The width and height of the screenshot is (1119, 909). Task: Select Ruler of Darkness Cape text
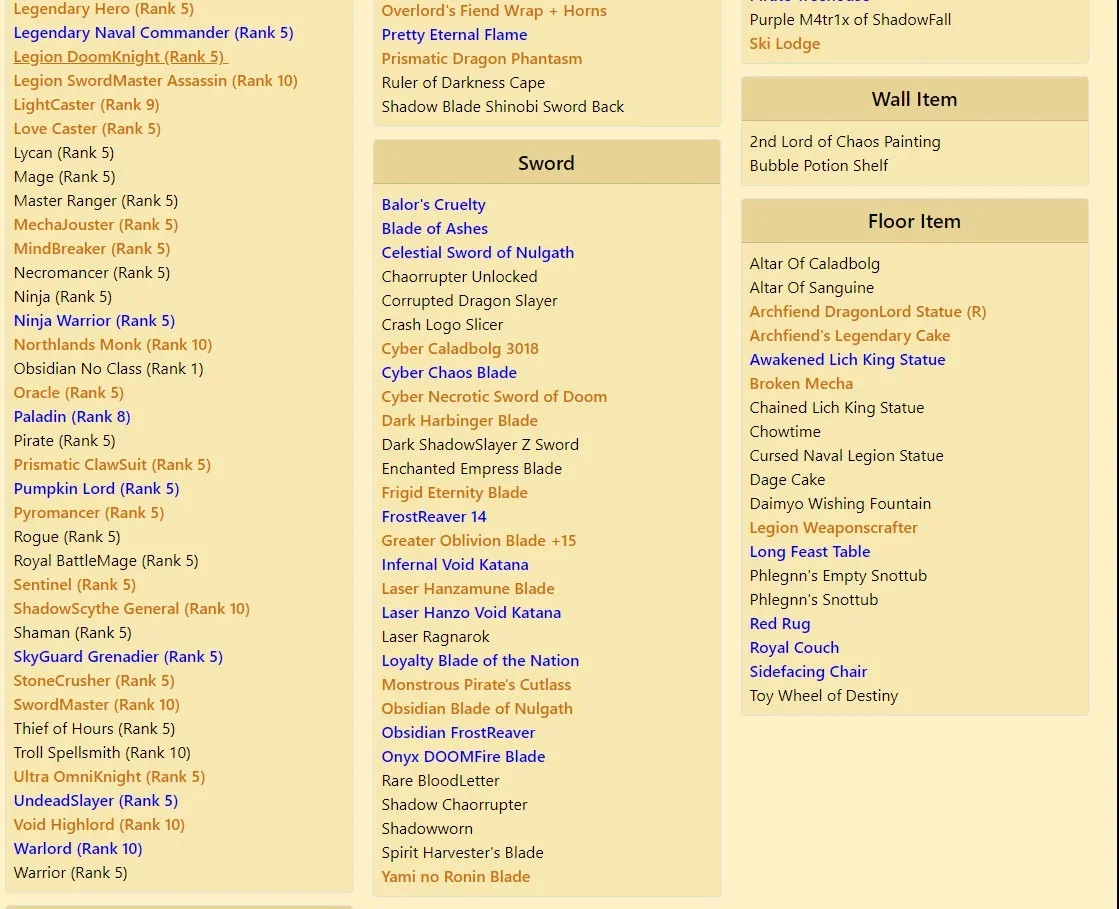pos(463,83)
